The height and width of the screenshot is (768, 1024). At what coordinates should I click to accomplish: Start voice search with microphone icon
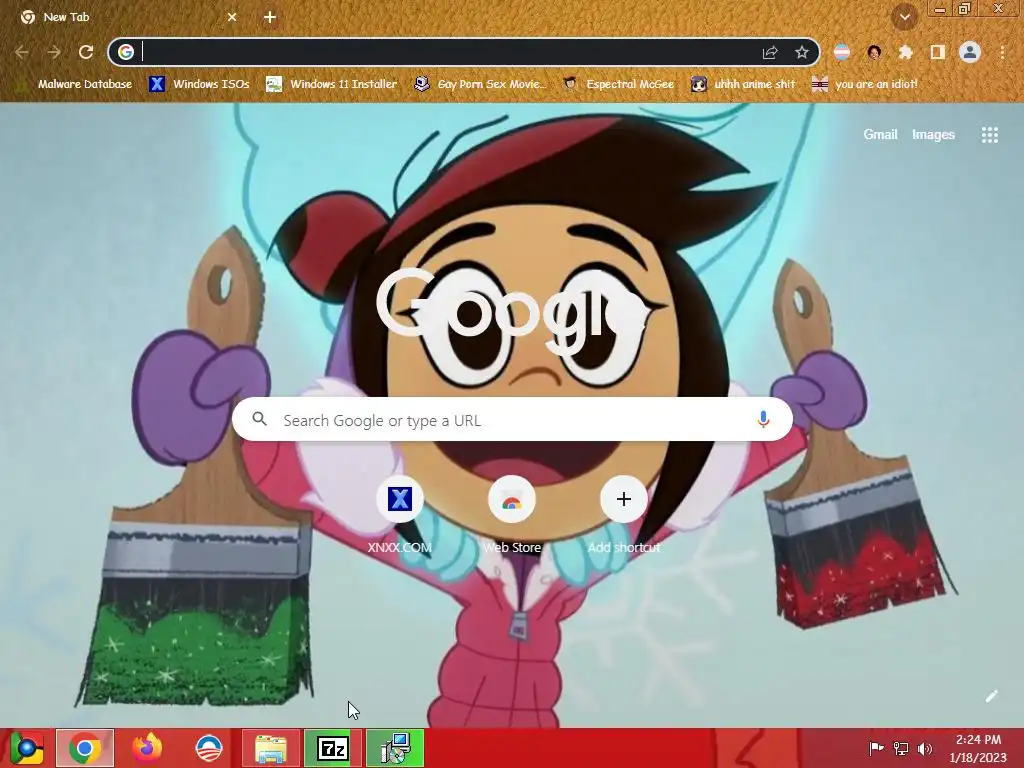(763, 419)
